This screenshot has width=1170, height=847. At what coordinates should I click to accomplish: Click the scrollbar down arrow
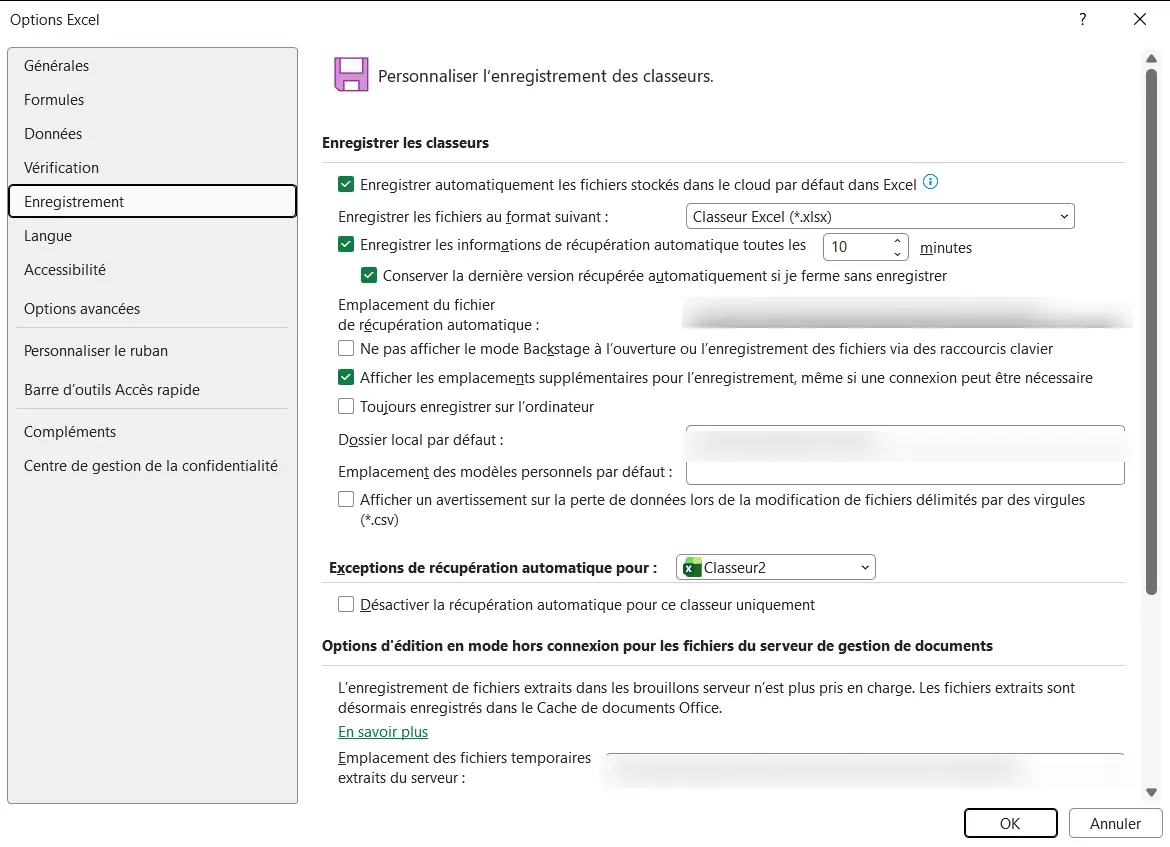click(1151, 793)
